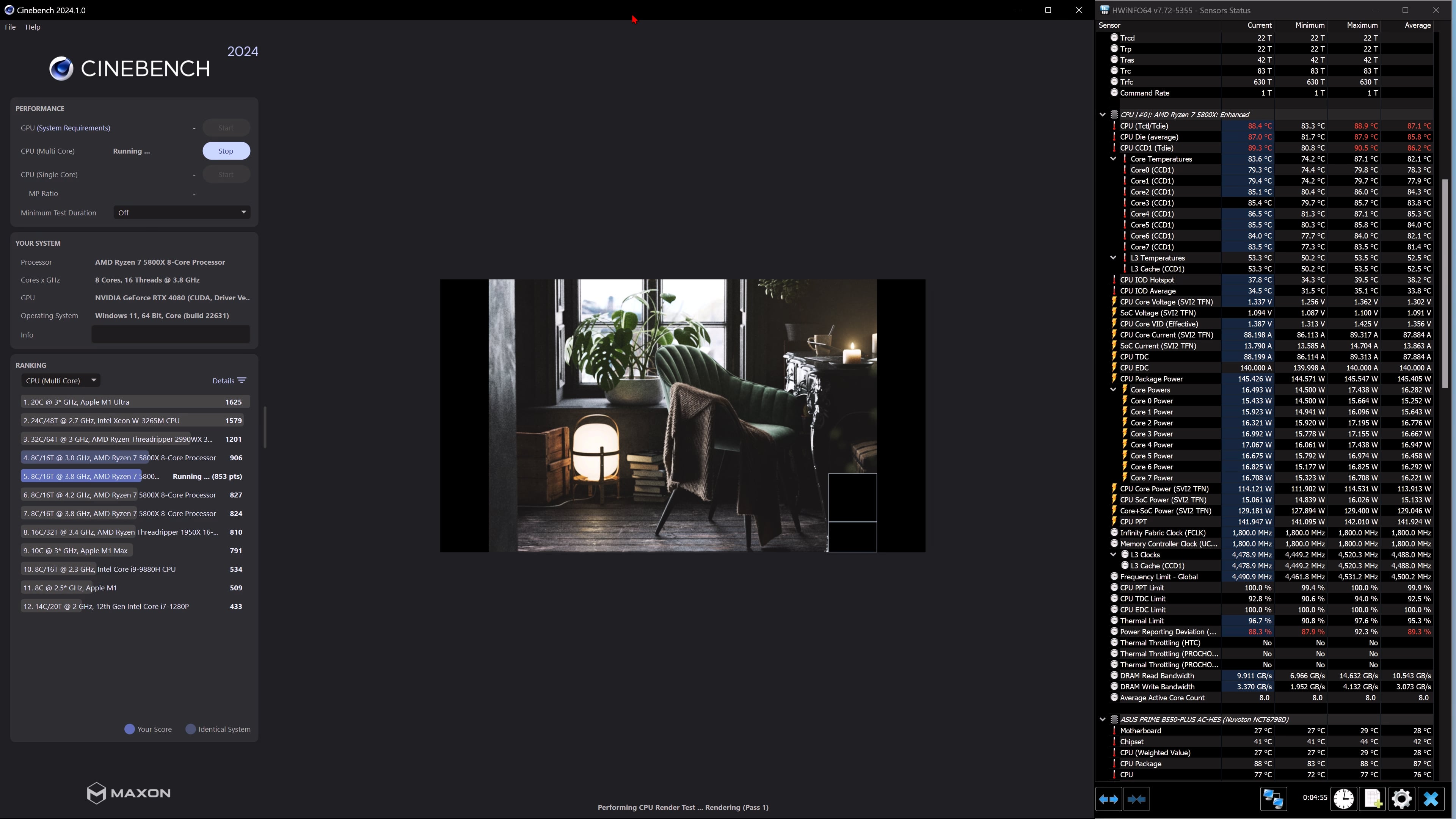This screenshot has height=819, width=1456.
Task: Click the CPU (Tctl/Tdie) sensor label
Action: pyautogui.click(x=1144, y=126)
